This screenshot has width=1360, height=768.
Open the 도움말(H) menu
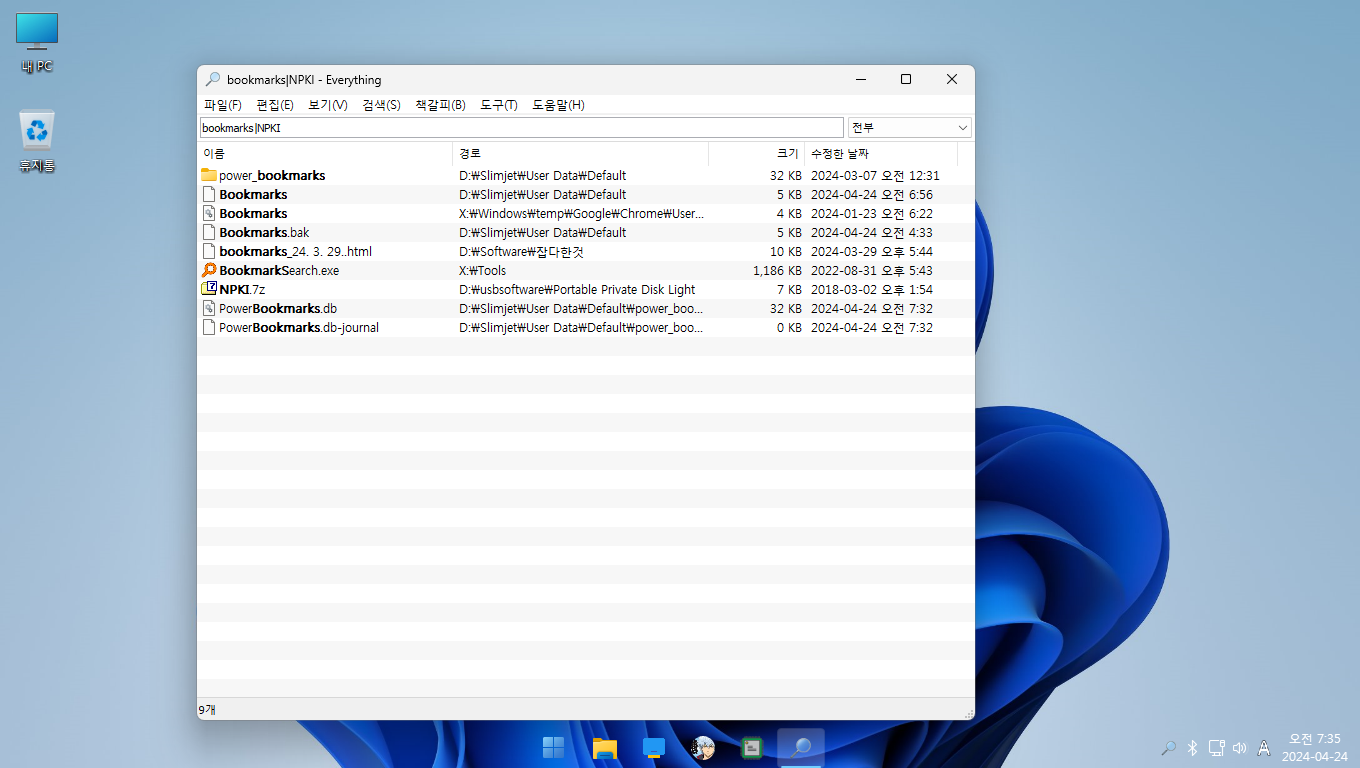point(558,105)
